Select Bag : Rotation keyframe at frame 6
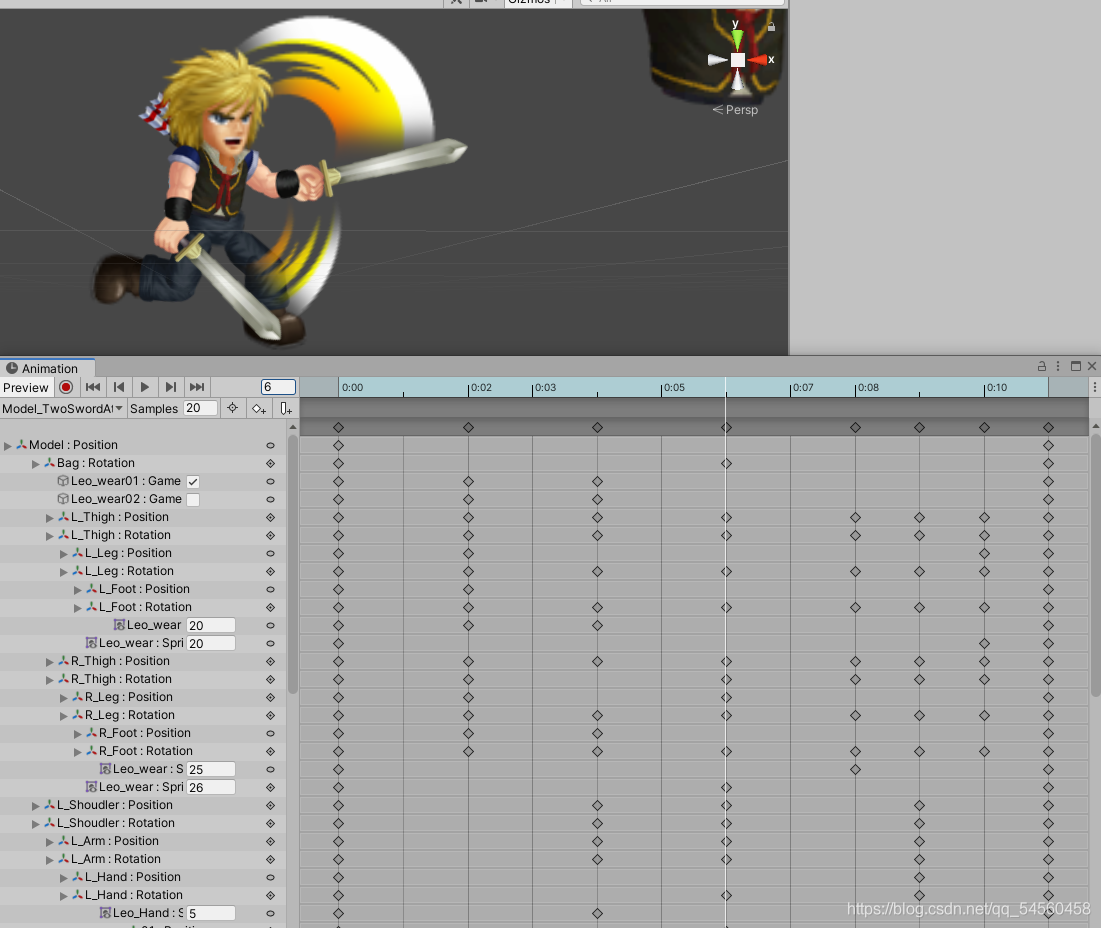This screenshot has height=928, width=1101. 727,463
